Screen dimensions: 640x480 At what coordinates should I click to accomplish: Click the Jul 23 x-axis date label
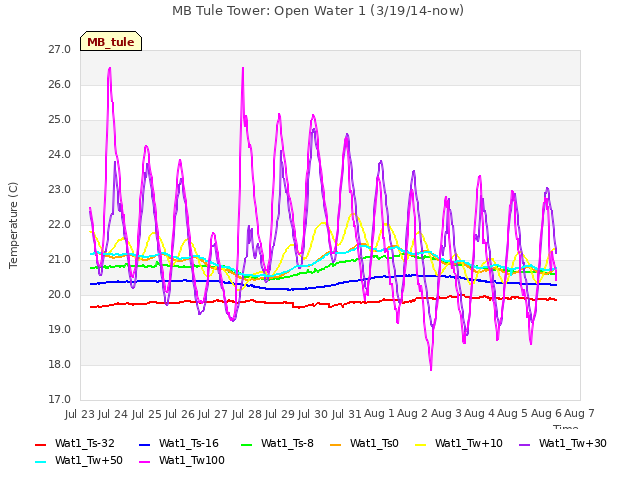pos(80,414)
